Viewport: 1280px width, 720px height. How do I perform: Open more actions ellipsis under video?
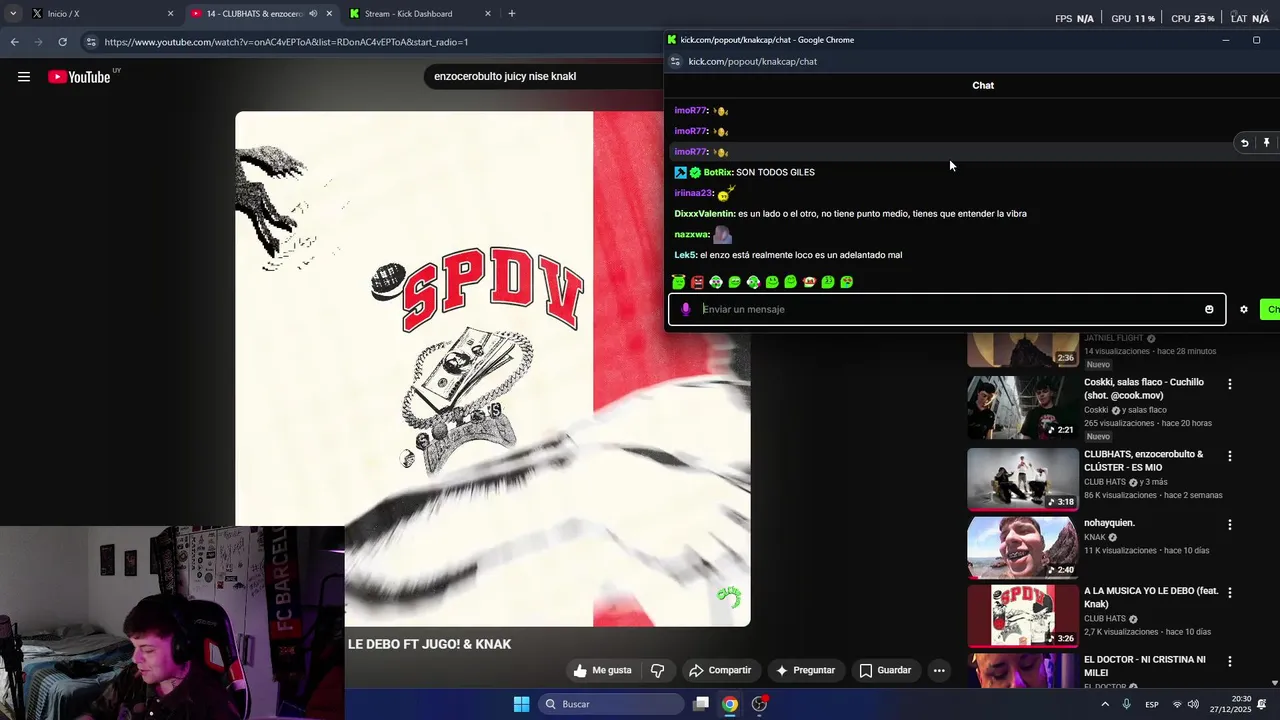[x=939, y=670]
